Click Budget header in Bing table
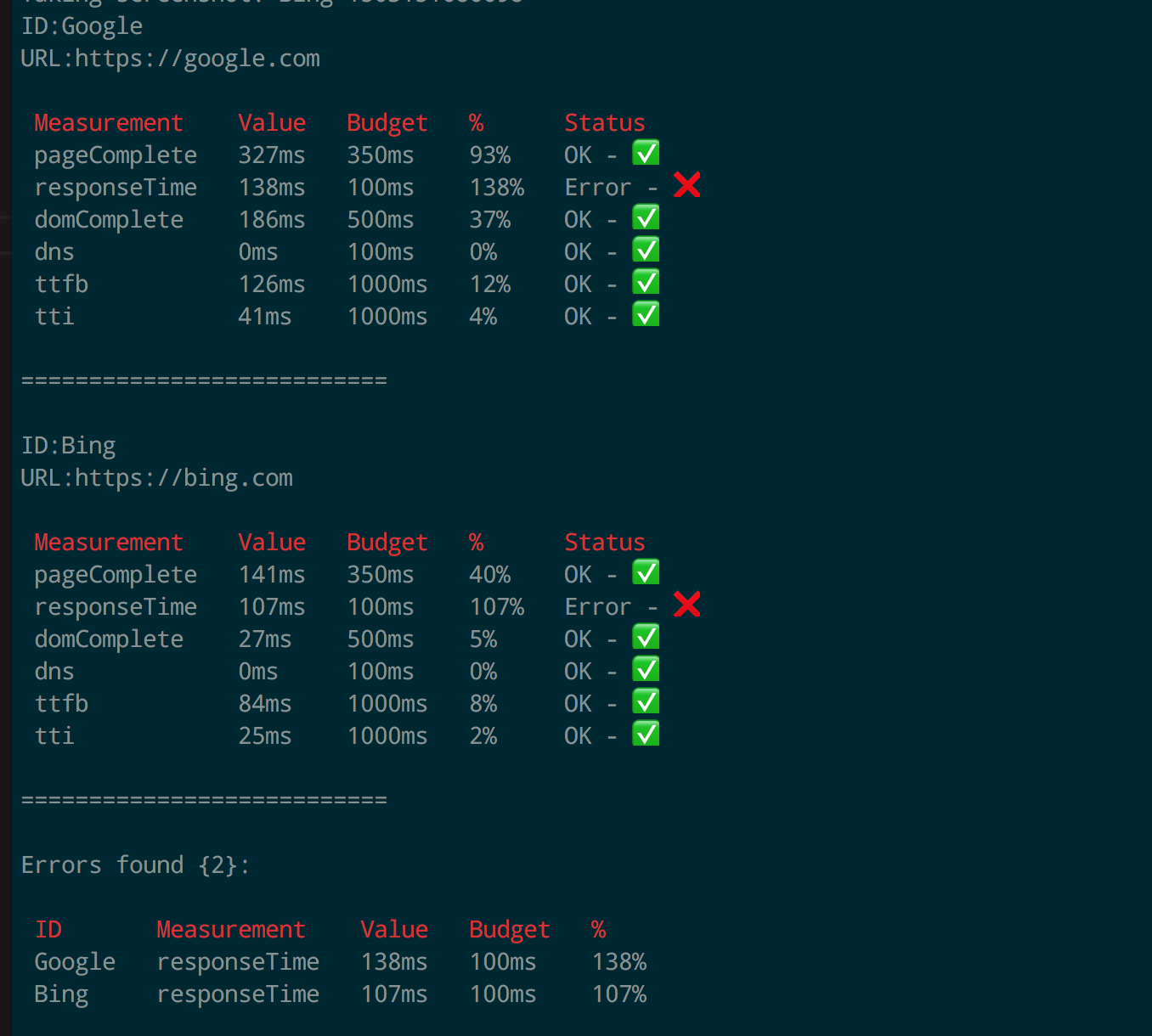 tap(387, 543)
